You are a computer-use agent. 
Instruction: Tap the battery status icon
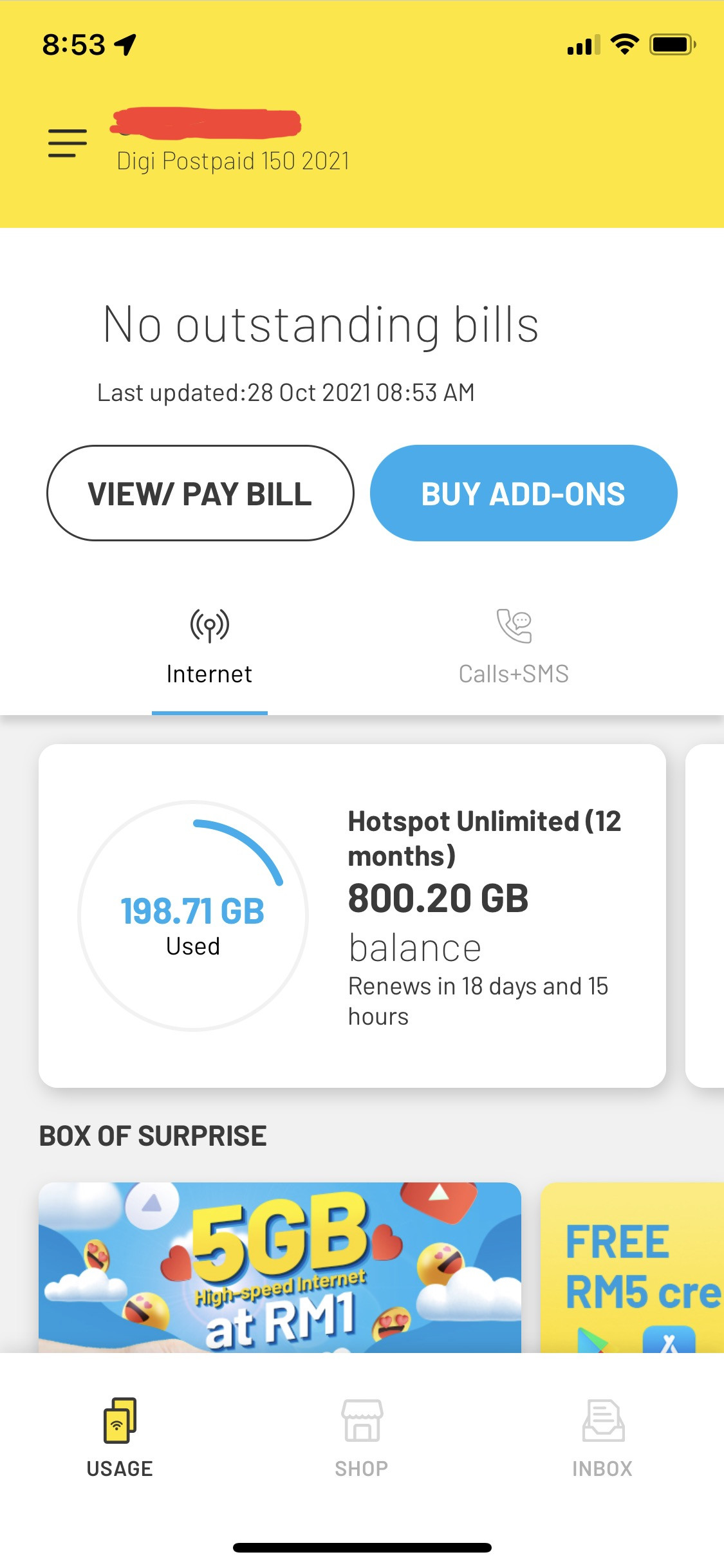673,44
